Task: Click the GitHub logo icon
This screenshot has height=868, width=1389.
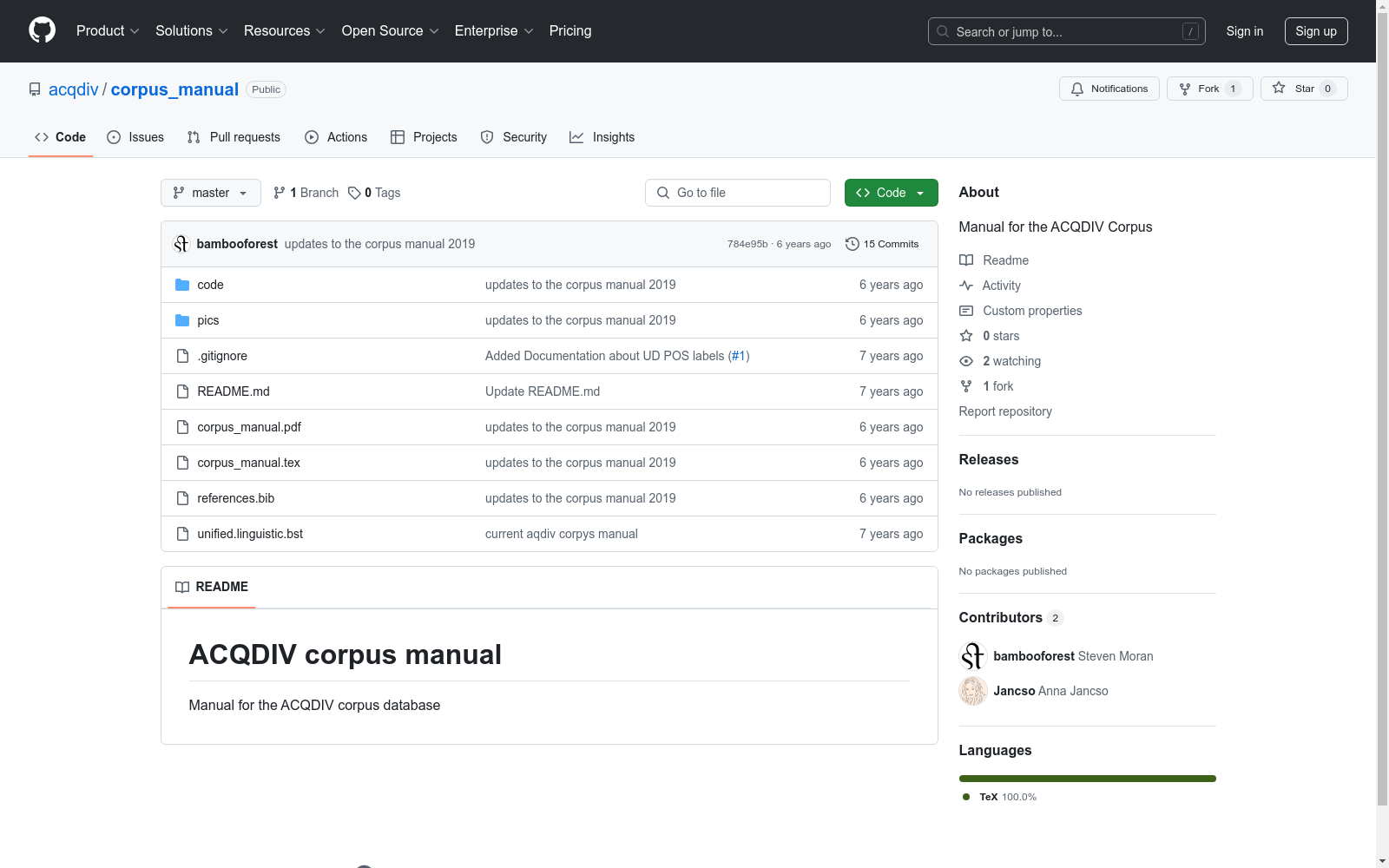Action: tap(42, 30)
